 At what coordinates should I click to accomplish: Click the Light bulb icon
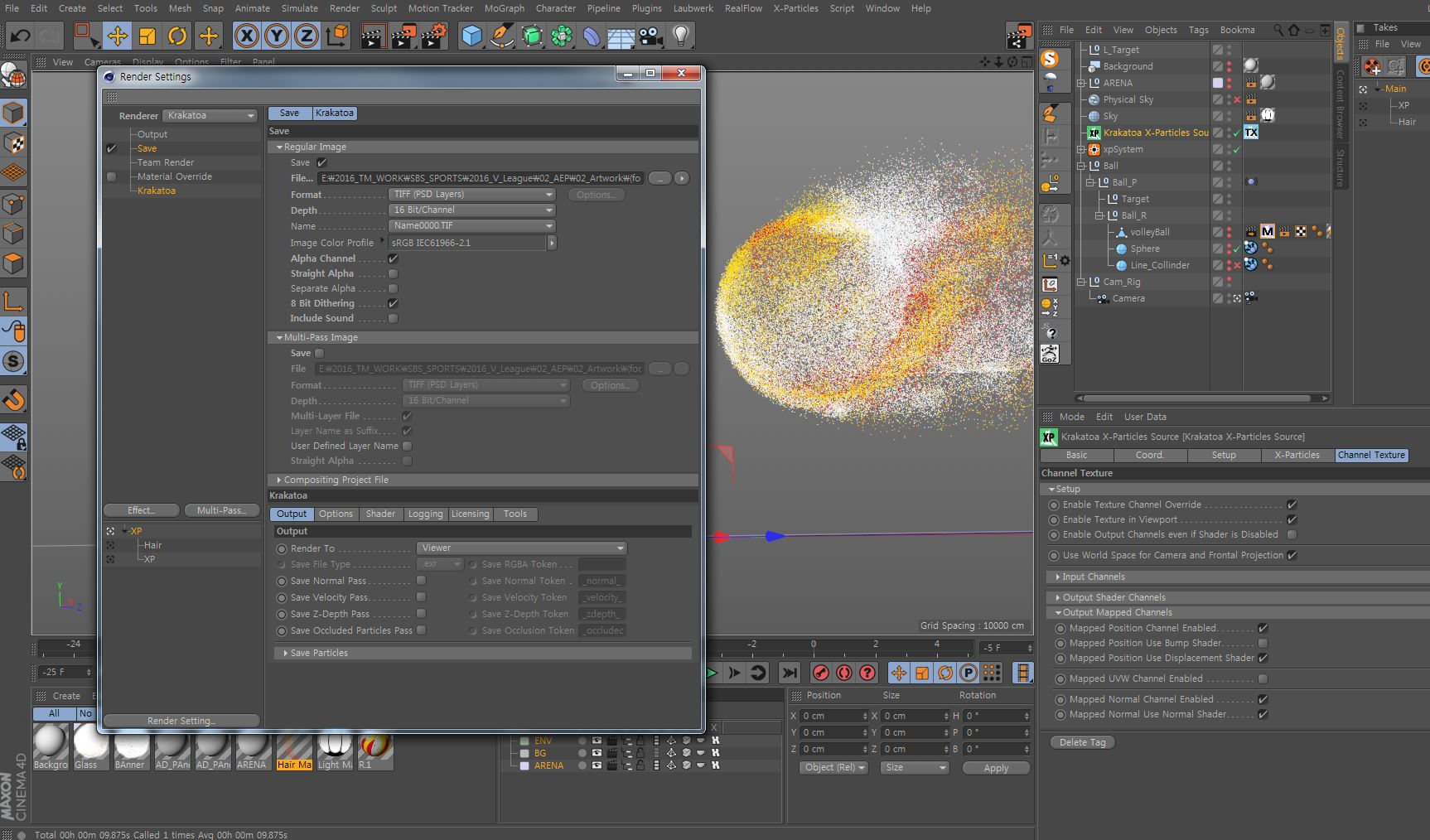681,36
